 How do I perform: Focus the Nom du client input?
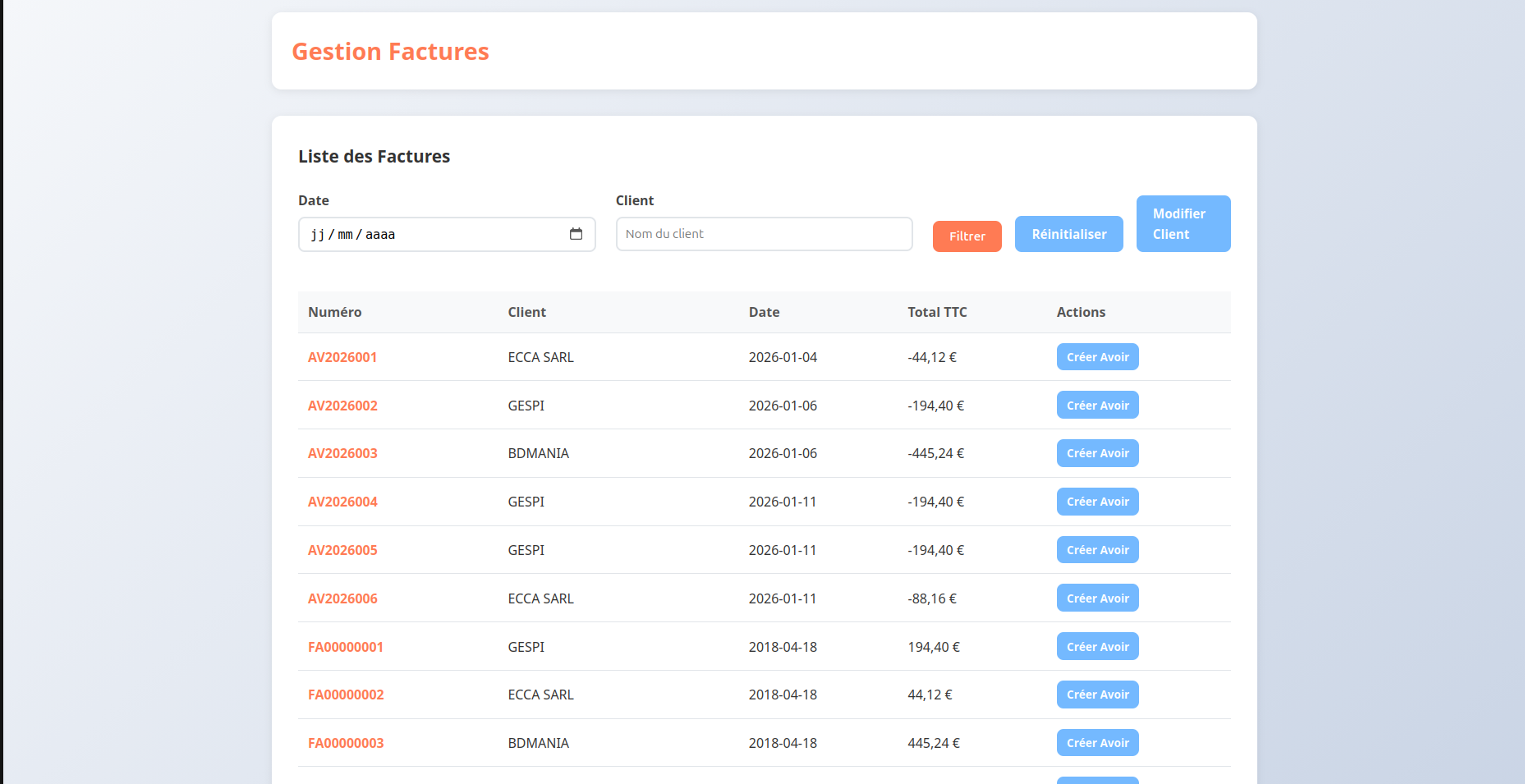tap(764, 234)
